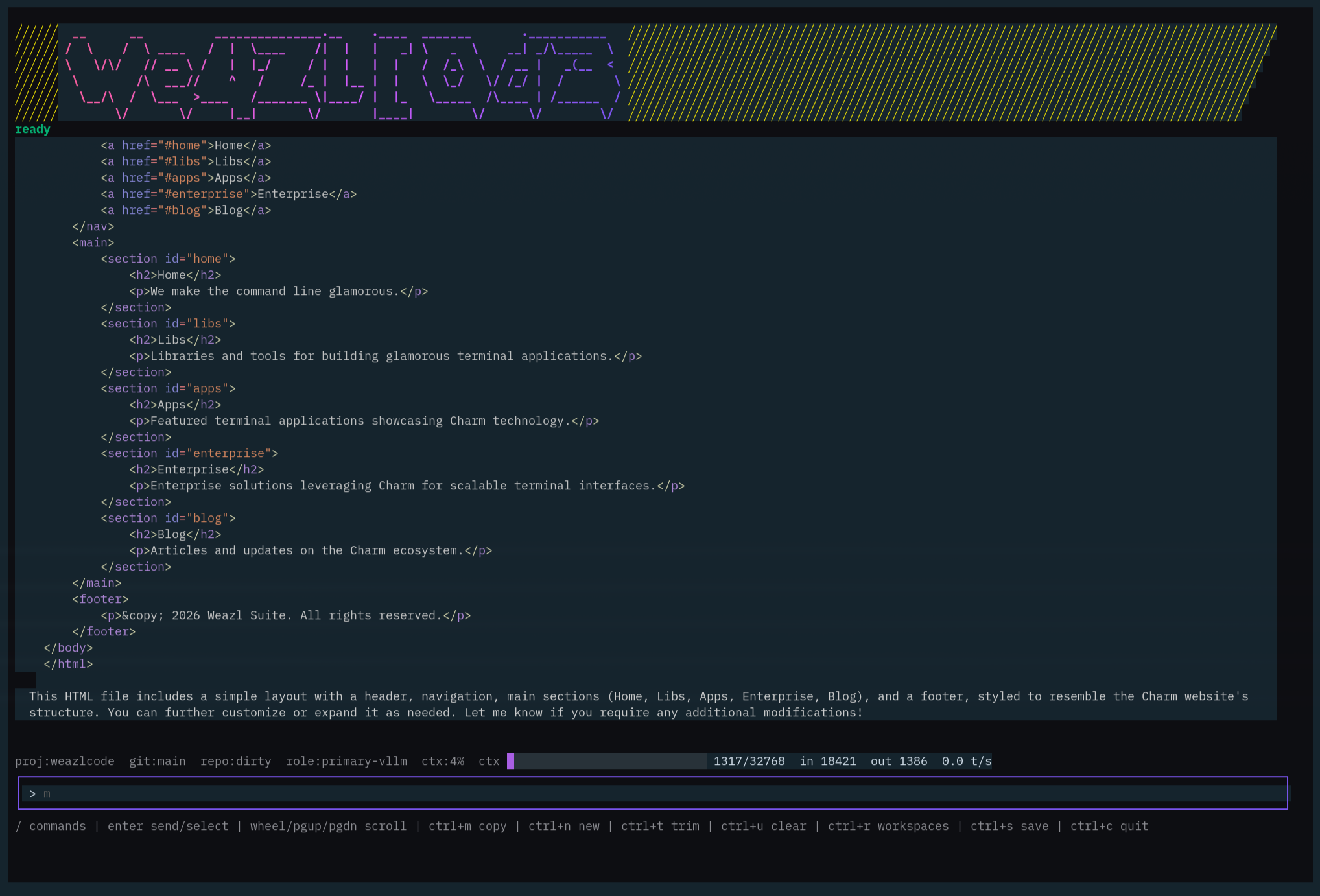Click 'enter send/select' footer hint

(x=168, y=826)
